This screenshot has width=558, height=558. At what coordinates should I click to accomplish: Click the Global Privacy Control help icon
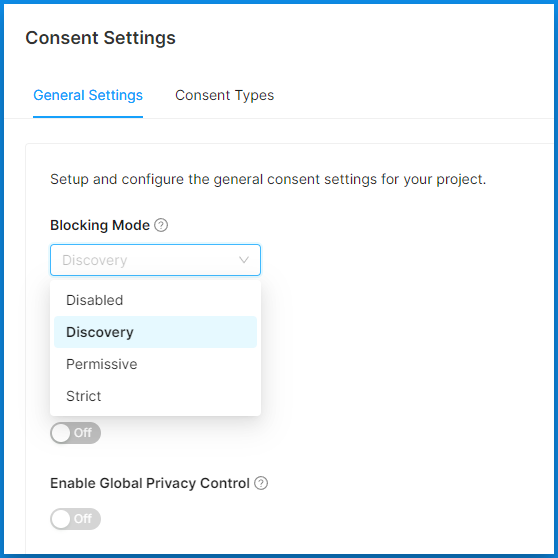pos(261,483)
